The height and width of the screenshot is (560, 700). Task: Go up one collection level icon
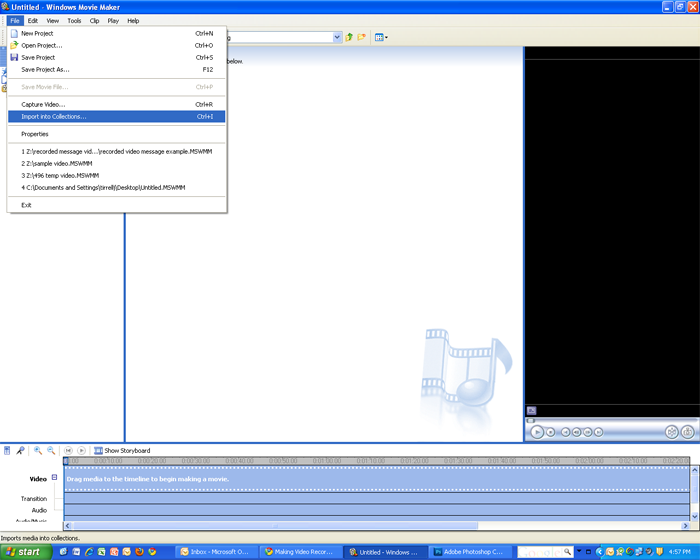point(349,38)
